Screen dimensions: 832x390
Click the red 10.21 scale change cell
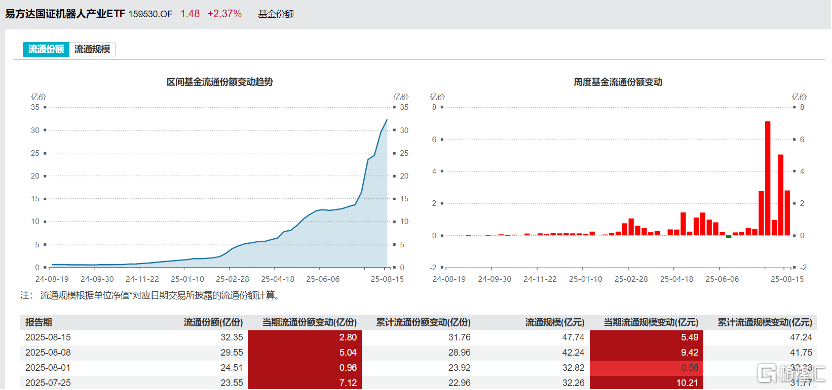[x=646, y=382]
